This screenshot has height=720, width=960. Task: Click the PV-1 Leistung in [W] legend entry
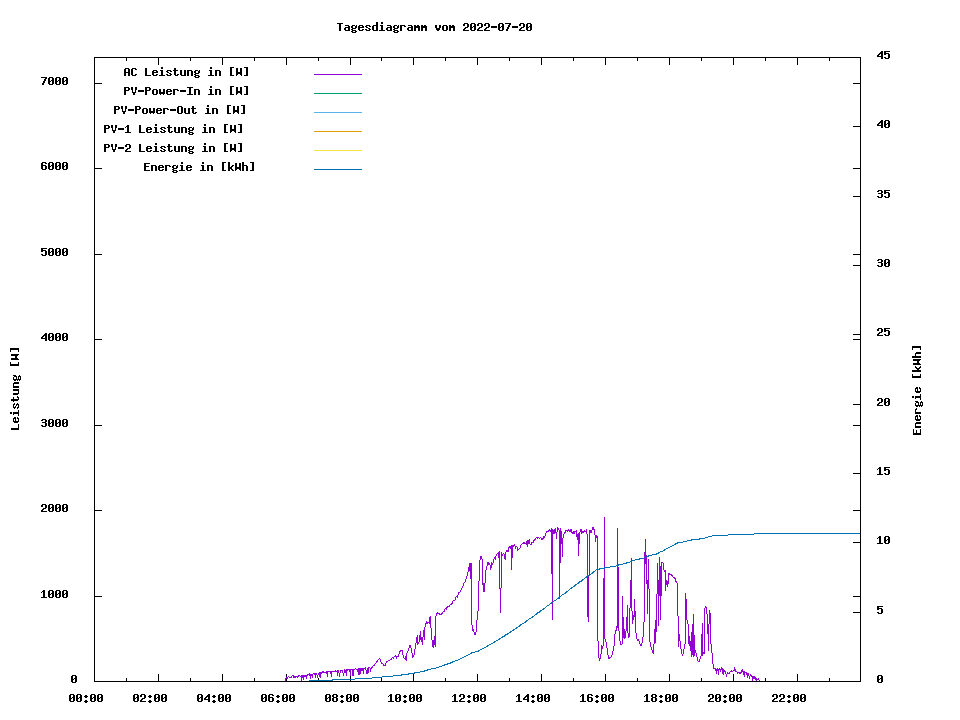[173, 129]
